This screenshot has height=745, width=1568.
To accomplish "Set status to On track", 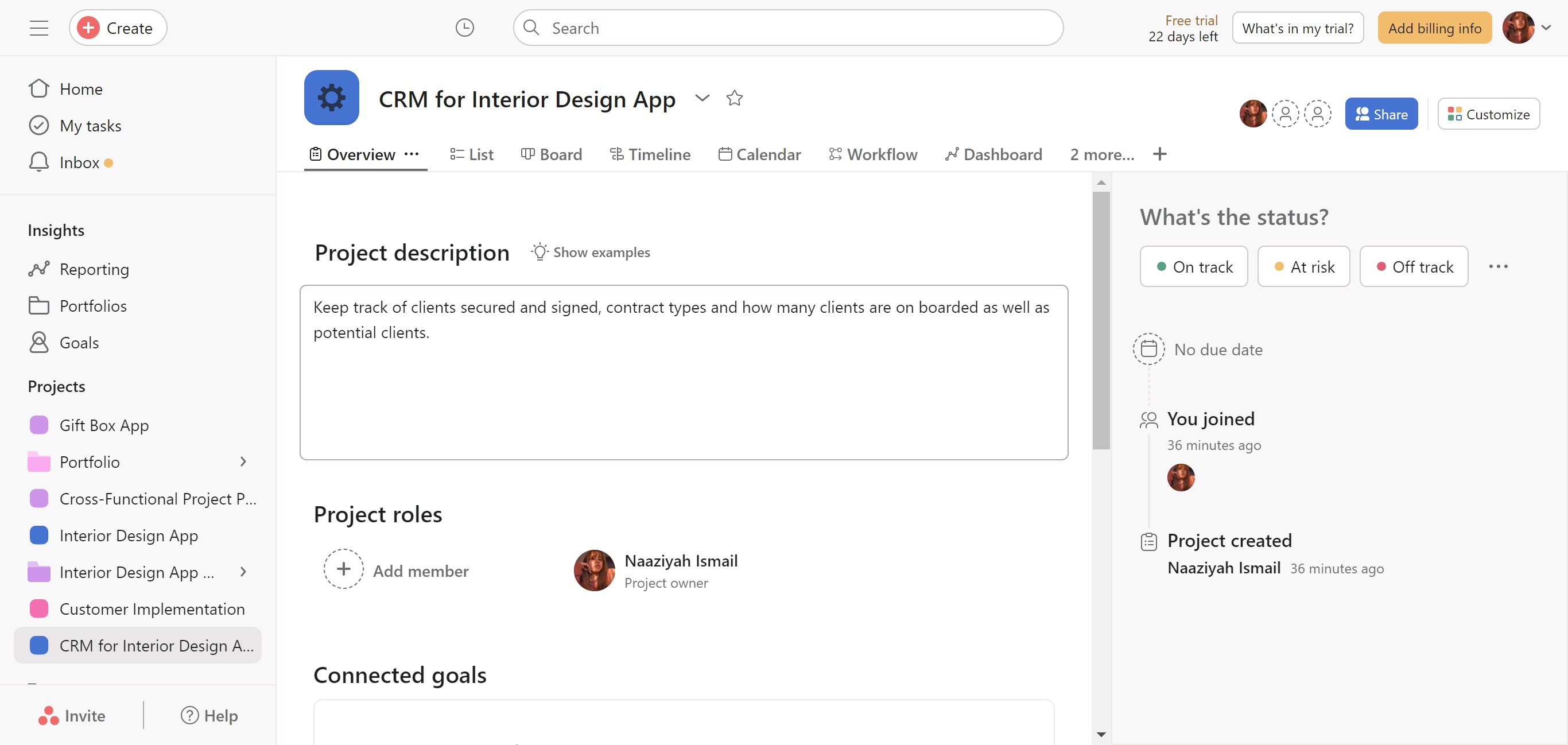I will 1193,266.
